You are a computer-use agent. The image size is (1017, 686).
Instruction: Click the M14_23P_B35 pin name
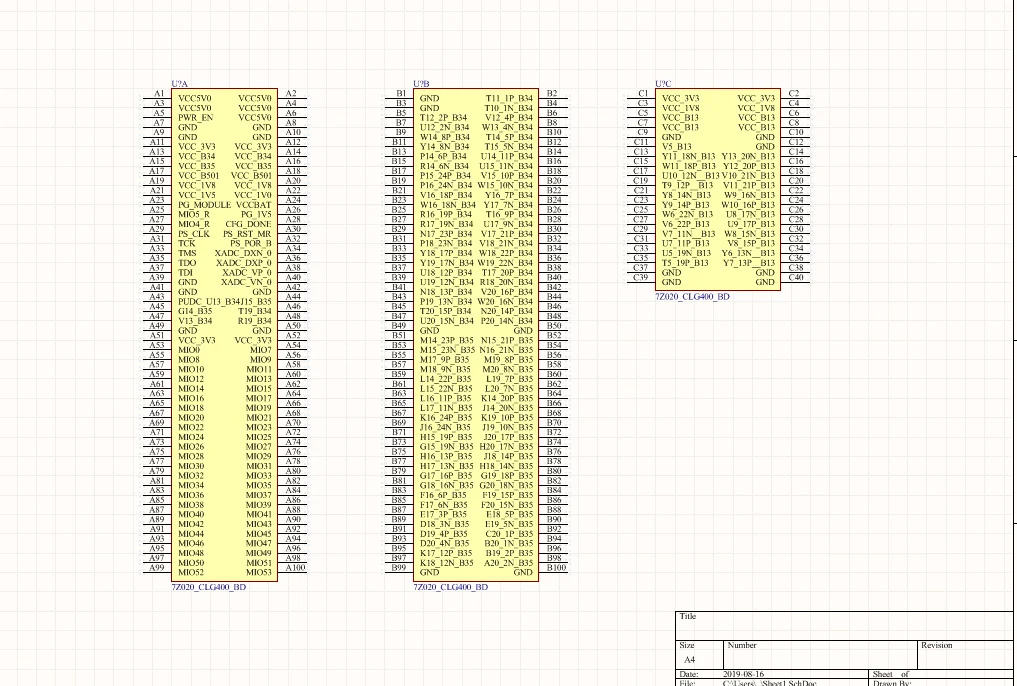[x=447, y=340]
